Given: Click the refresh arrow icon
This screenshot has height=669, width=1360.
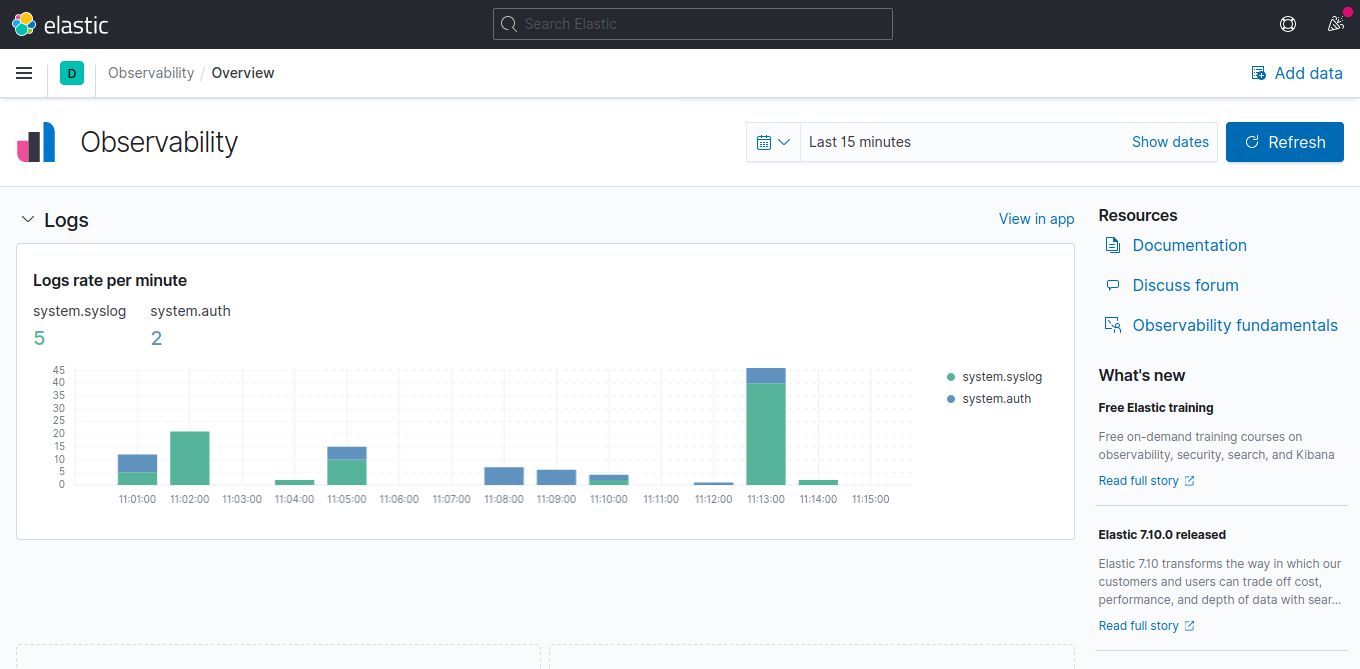Looking at the screenshot, I should click(x=1251, y=142).
